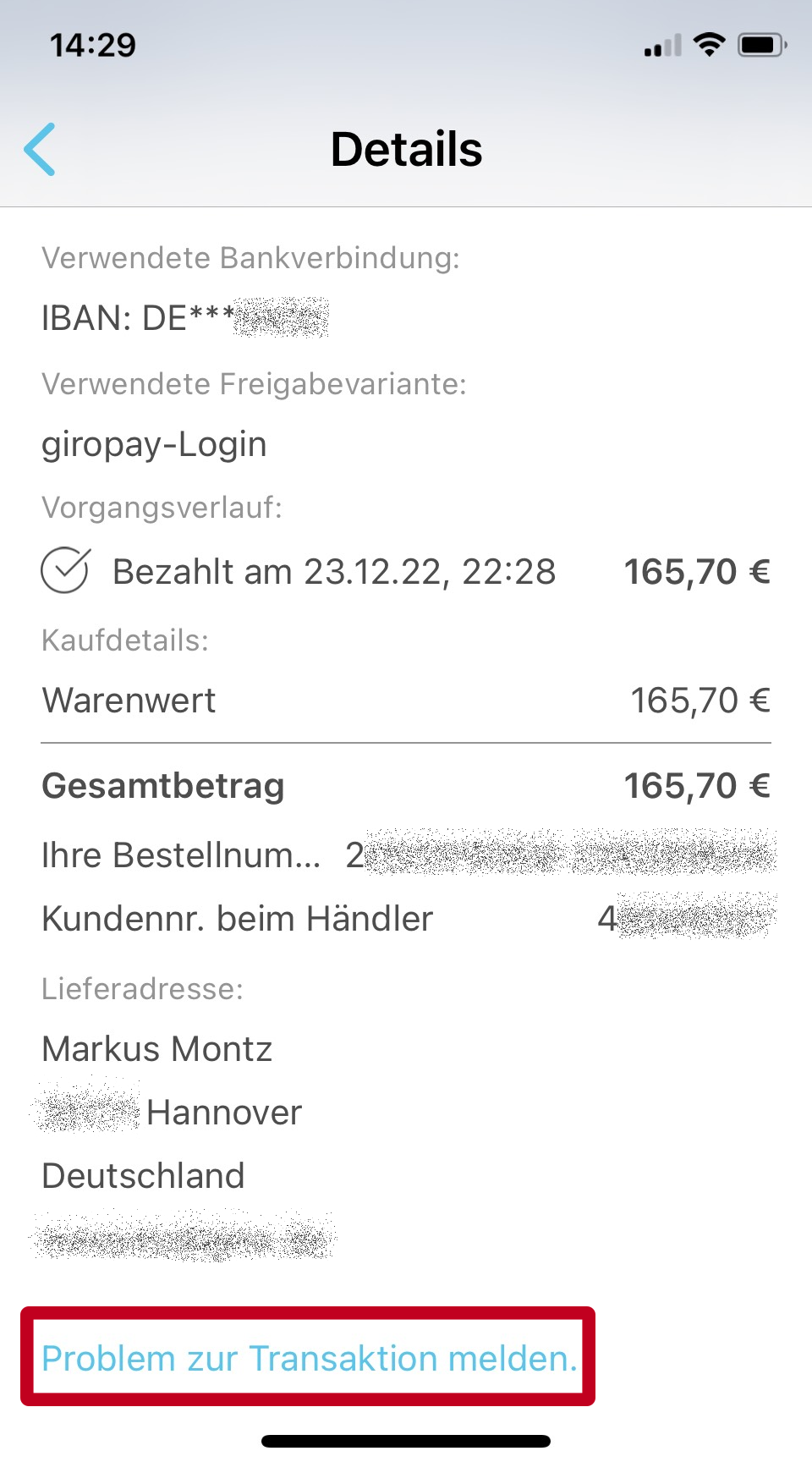This screenshot has height=1473, width=812.
Task: Tap the giropay-Login approval method
Action: tap(154, 444)
